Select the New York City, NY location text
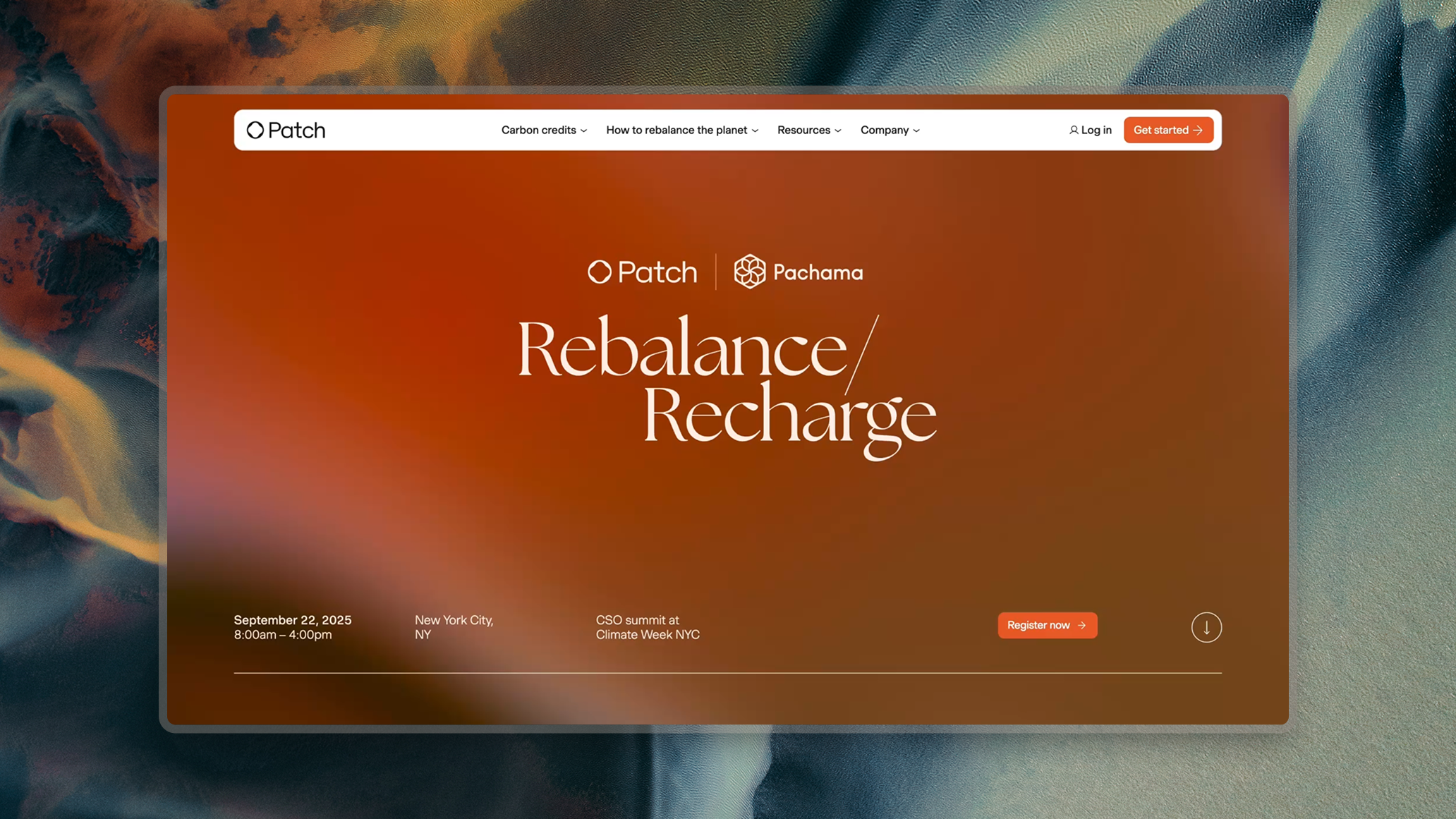 pos(454,627)
